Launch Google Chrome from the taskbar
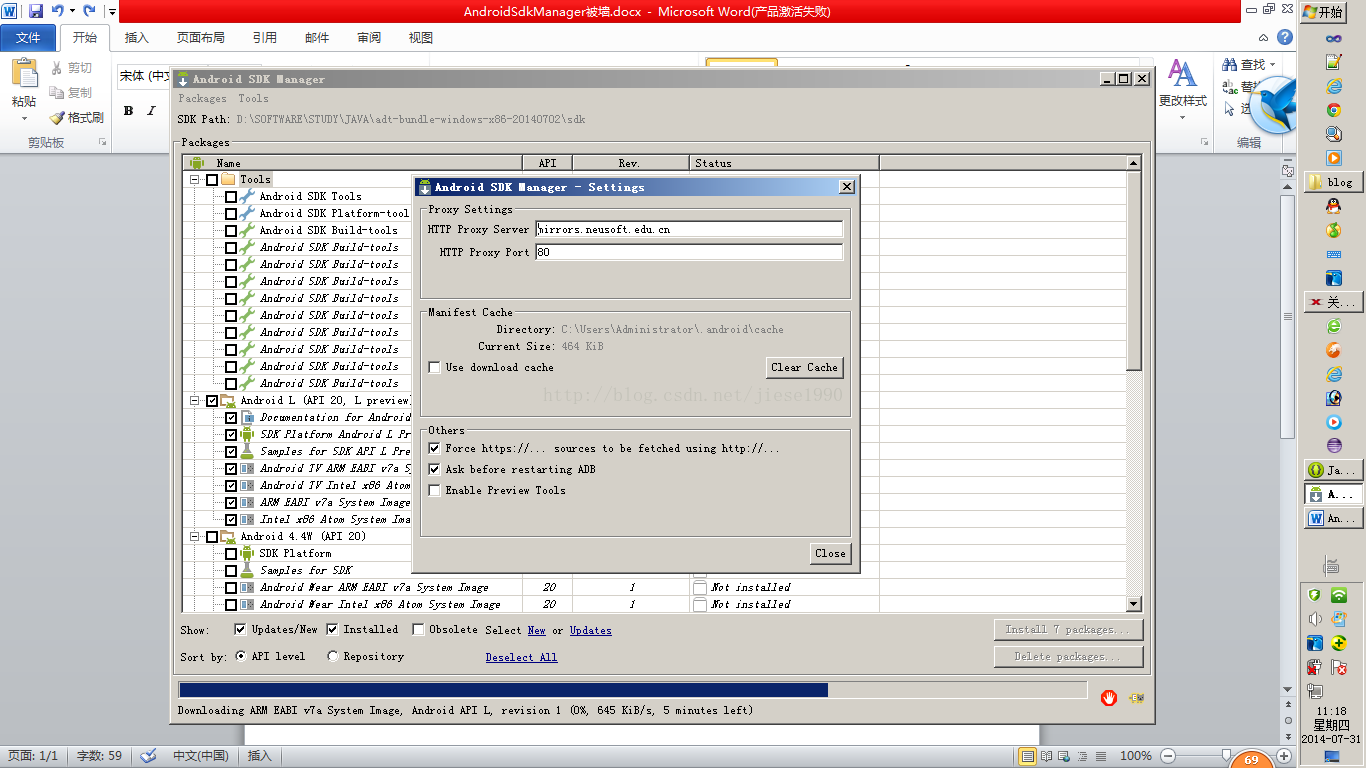The image size is (1366, 768). pos(1333,110)
